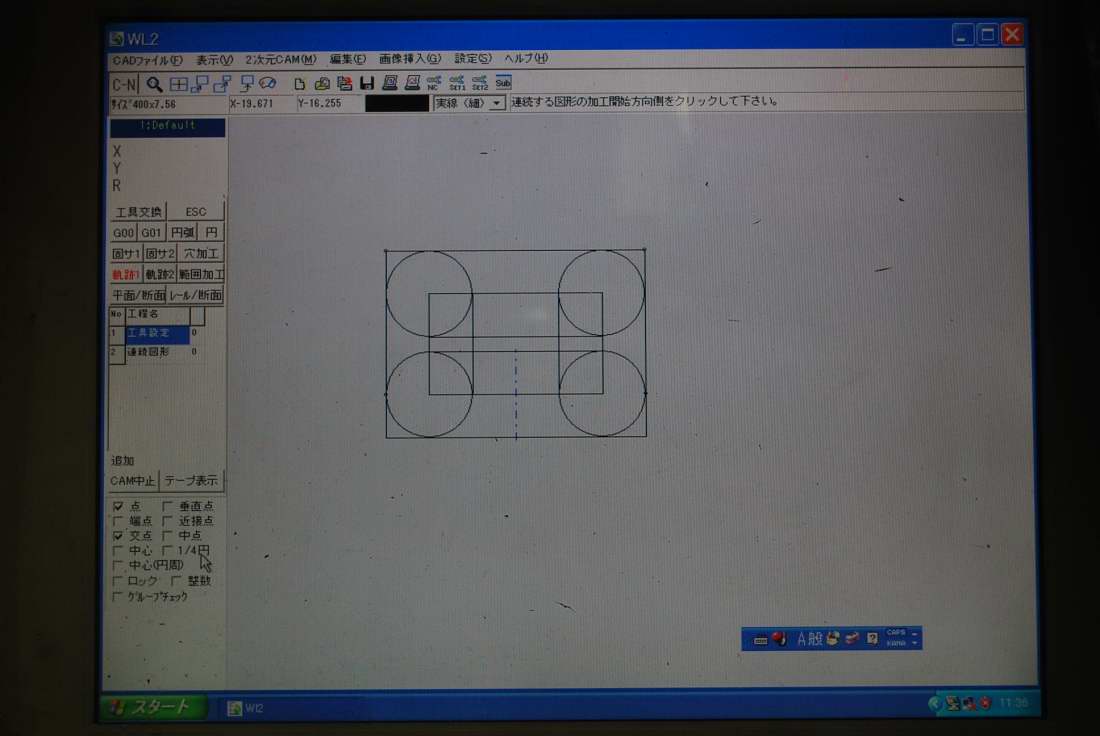Click the レール/断面 button
Viewport: 1100px width, 736px height.
tap(196, 295)
